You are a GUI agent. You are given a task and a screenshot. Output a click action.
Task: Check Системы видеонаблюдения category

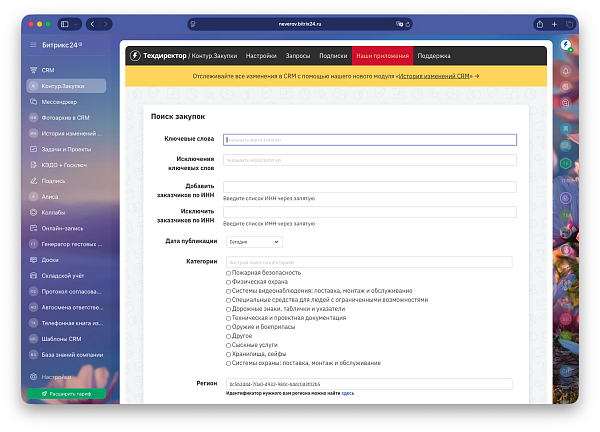tap(228, 291)
